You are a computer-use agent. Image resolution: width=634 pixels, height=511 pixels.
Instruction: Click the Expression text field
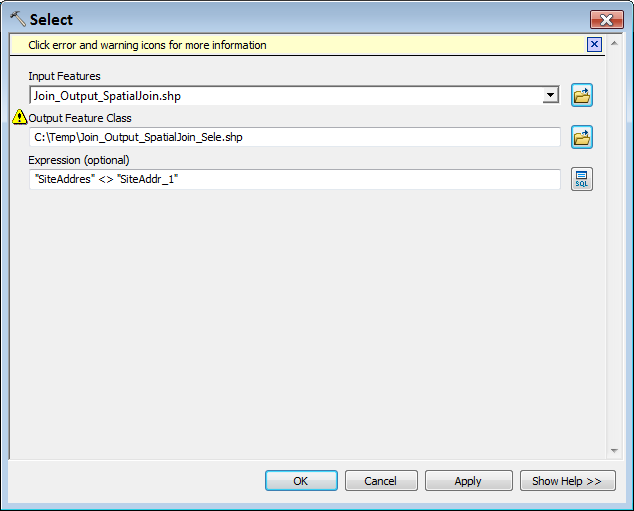click(294, 179)
